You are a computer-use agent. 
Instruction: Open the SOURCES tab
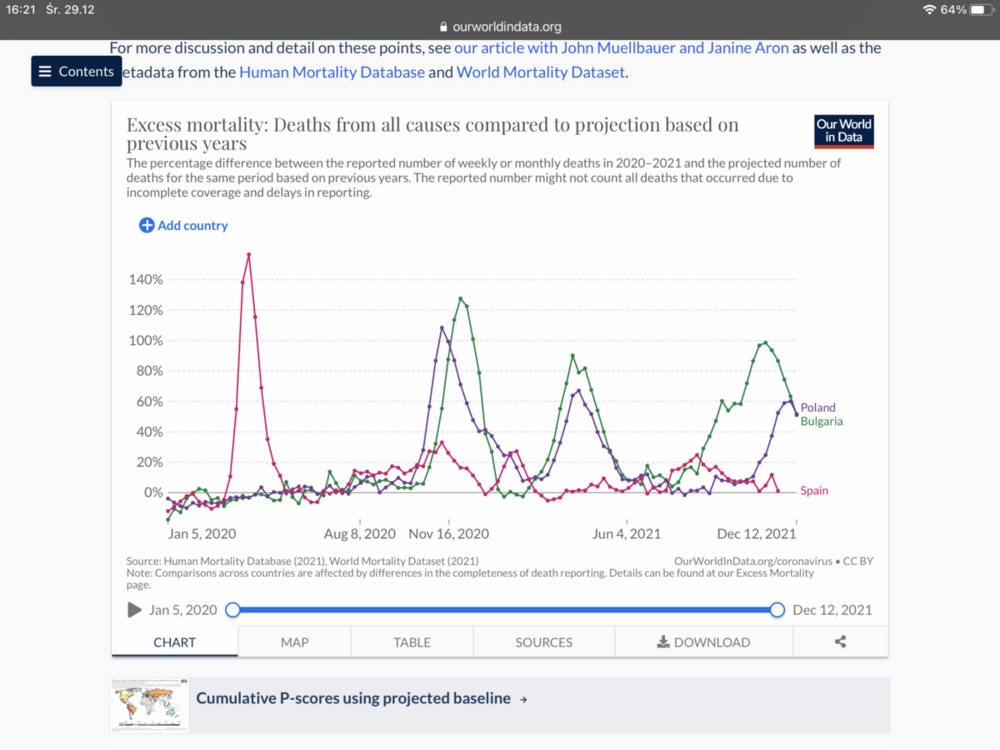pyautogui.click(x=544, y=642)
